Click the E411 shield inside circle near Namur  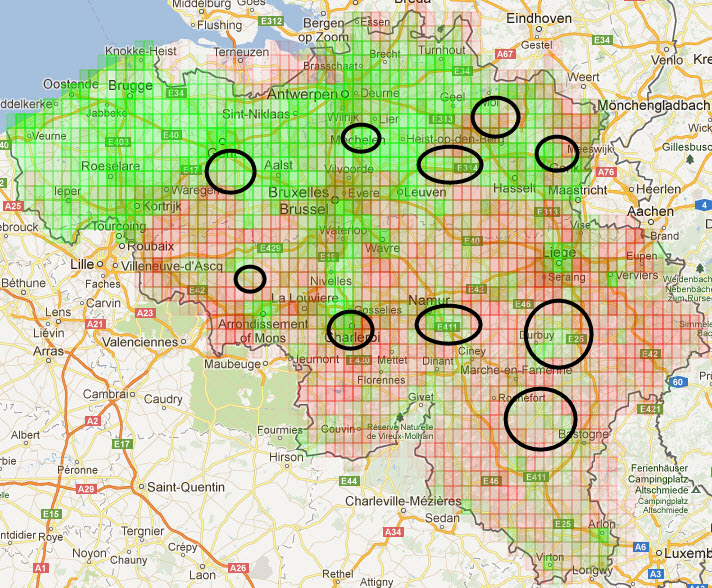click(447, 327)
